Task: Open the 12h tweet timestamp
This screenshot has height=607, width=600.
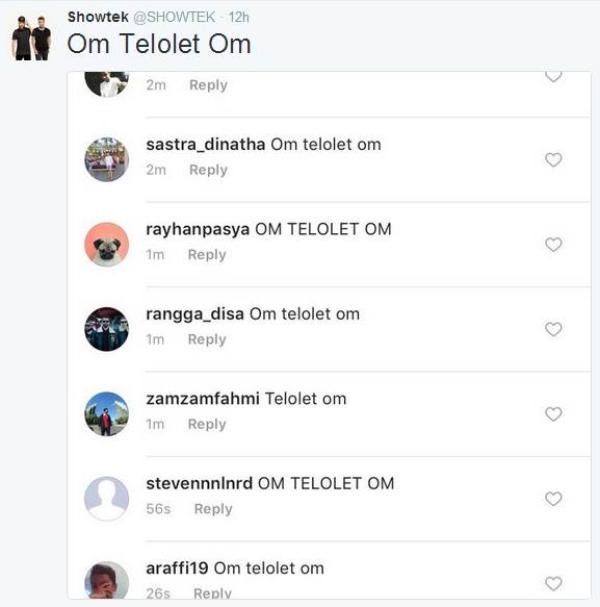Action: 239,17
